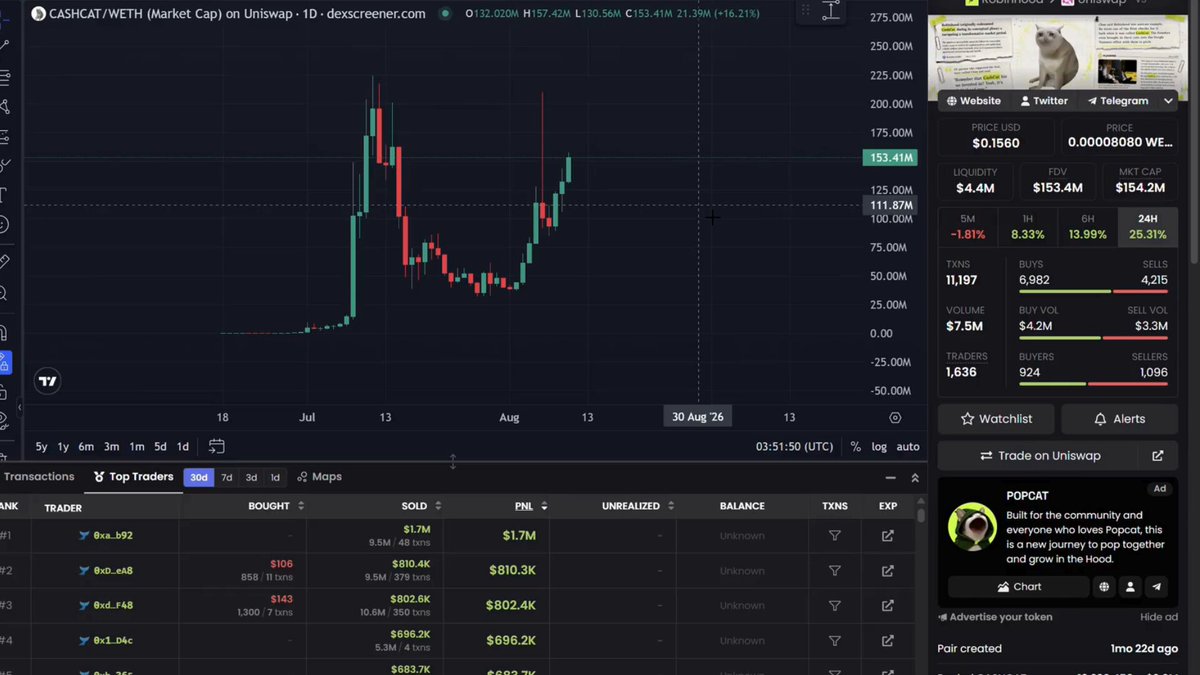
Task: Open the Maps tab
Action: [319, 477]
